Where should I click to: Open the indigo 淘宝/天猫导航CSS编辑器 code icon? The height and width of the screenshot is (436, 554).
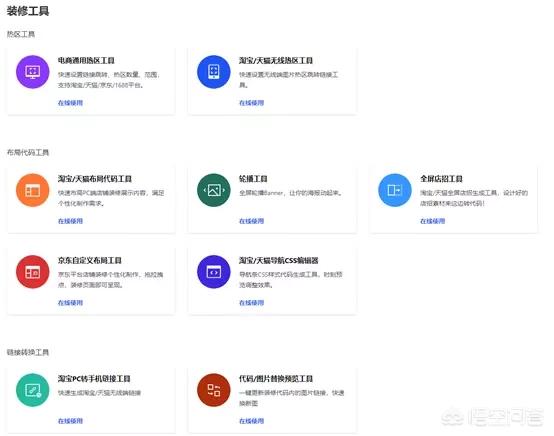(213, 272)
